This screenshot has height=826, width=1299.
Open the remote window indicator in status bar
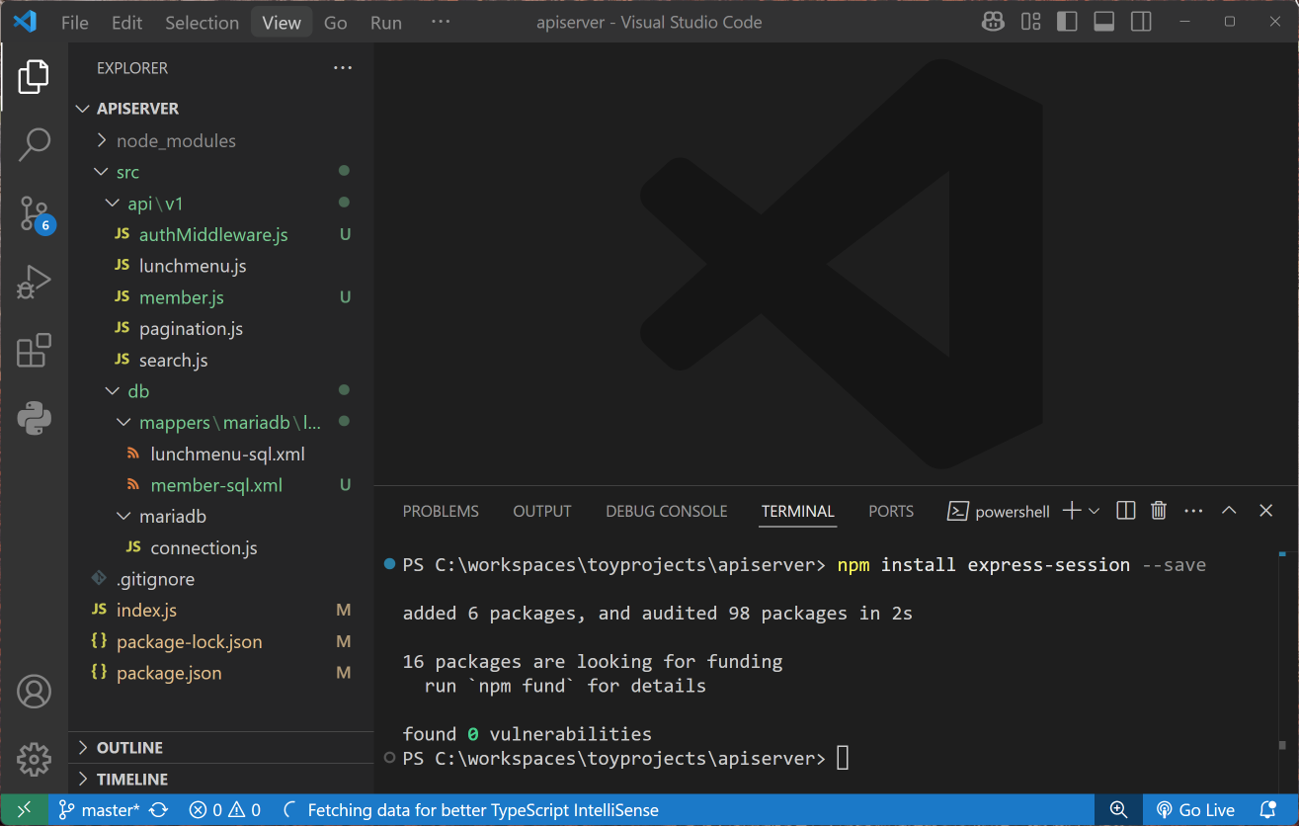24,810
